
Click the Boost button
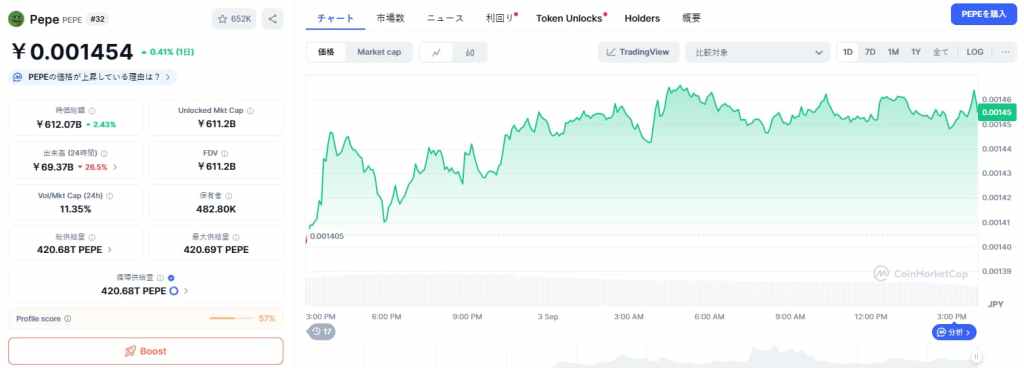click(146, 351)
